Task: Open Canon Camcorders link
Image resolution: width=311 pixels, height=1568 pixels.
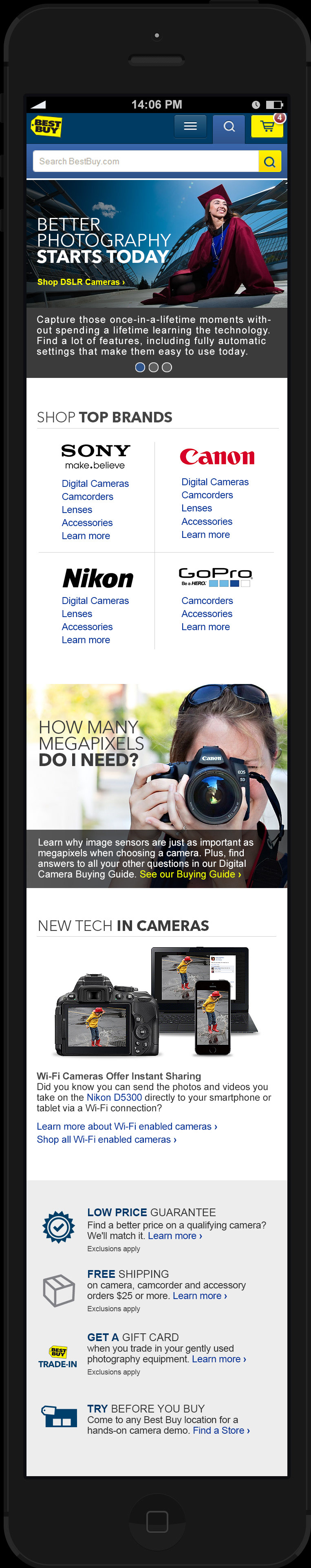Action: (207, 495)
